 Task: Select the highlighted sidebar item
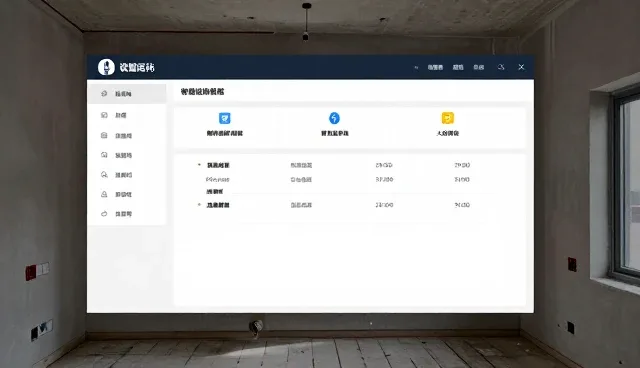(127, 94)
